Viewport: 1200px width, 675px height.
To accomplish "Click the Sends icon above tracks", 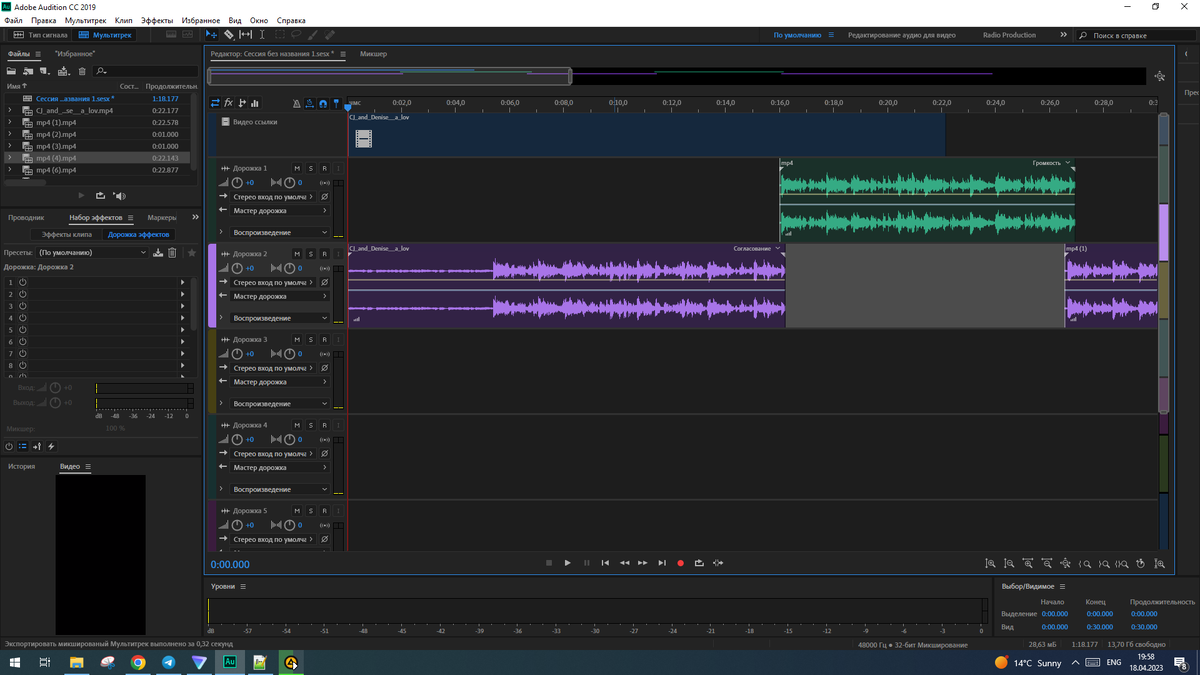I will click(x=242, y=103).
